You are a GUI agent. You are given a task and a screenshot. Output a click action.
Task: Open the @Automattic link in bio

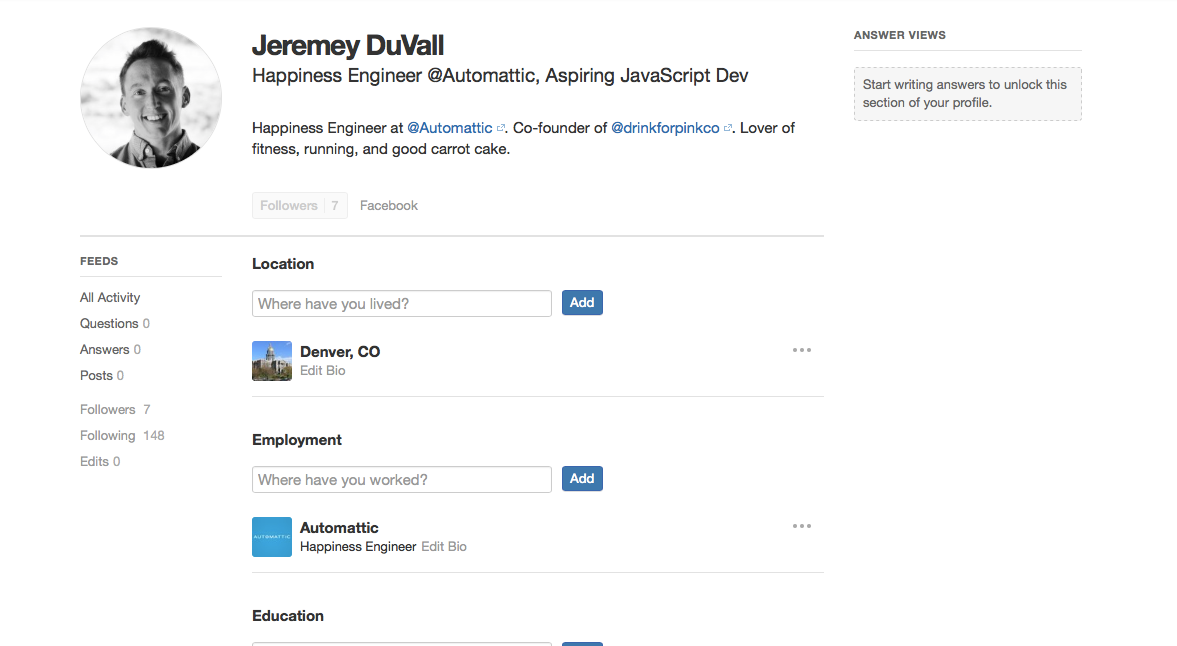point(450,128)
